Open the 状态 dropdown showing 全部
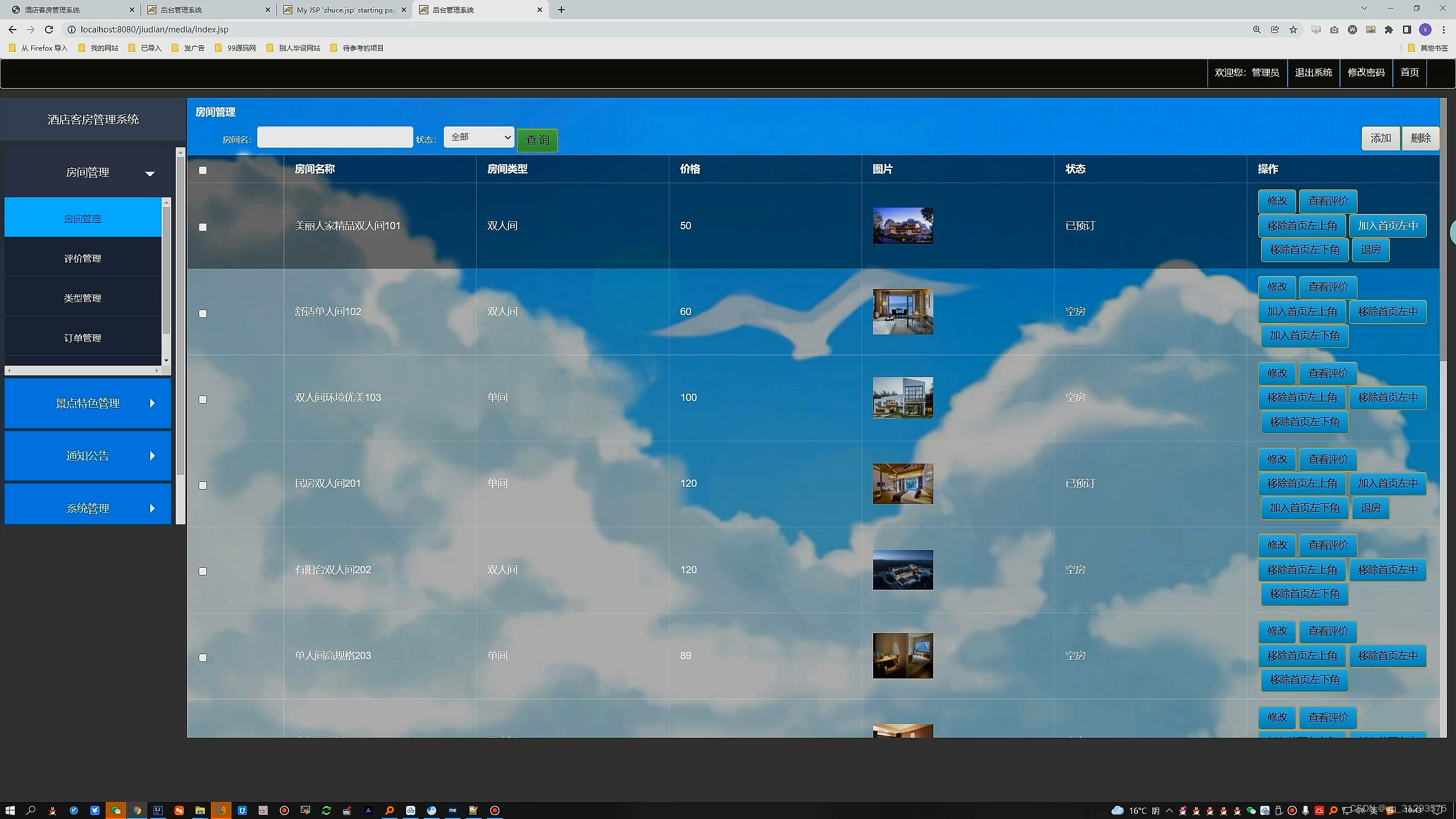Viewport: 1456px width, 819px height. [x=479, y=137]
